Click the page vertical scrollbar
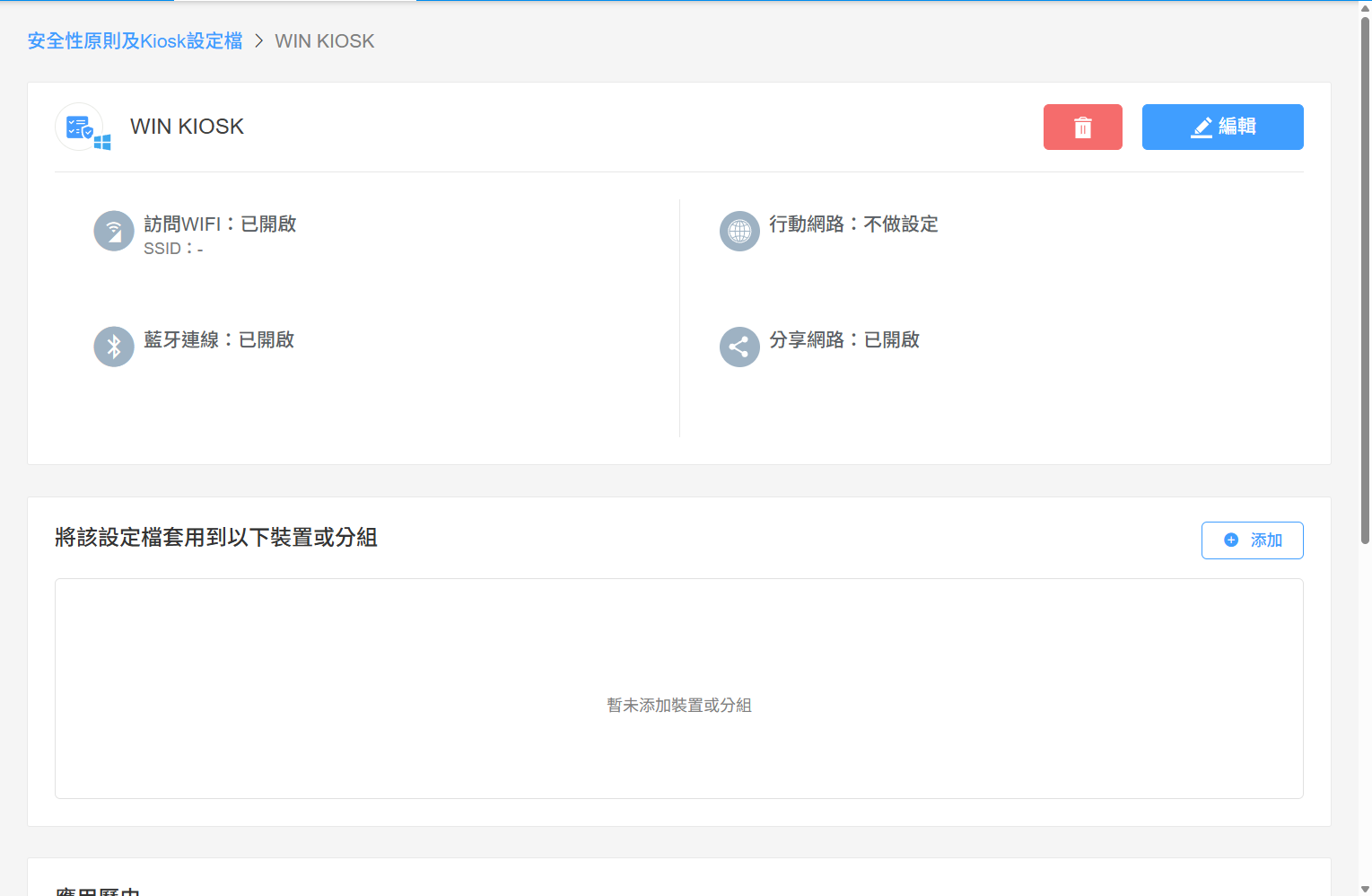 coord(1365,280)
